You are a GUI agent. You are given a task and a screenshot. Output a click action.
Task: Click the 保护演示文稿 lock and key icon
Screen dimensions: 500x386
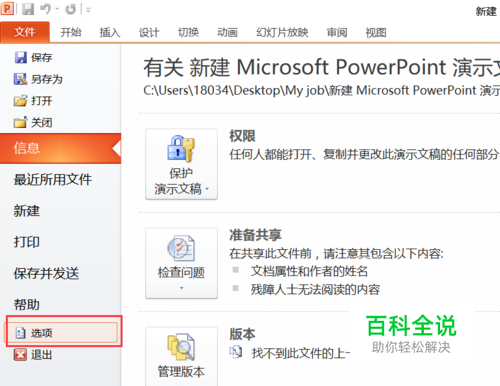click(x=181, y=149)
